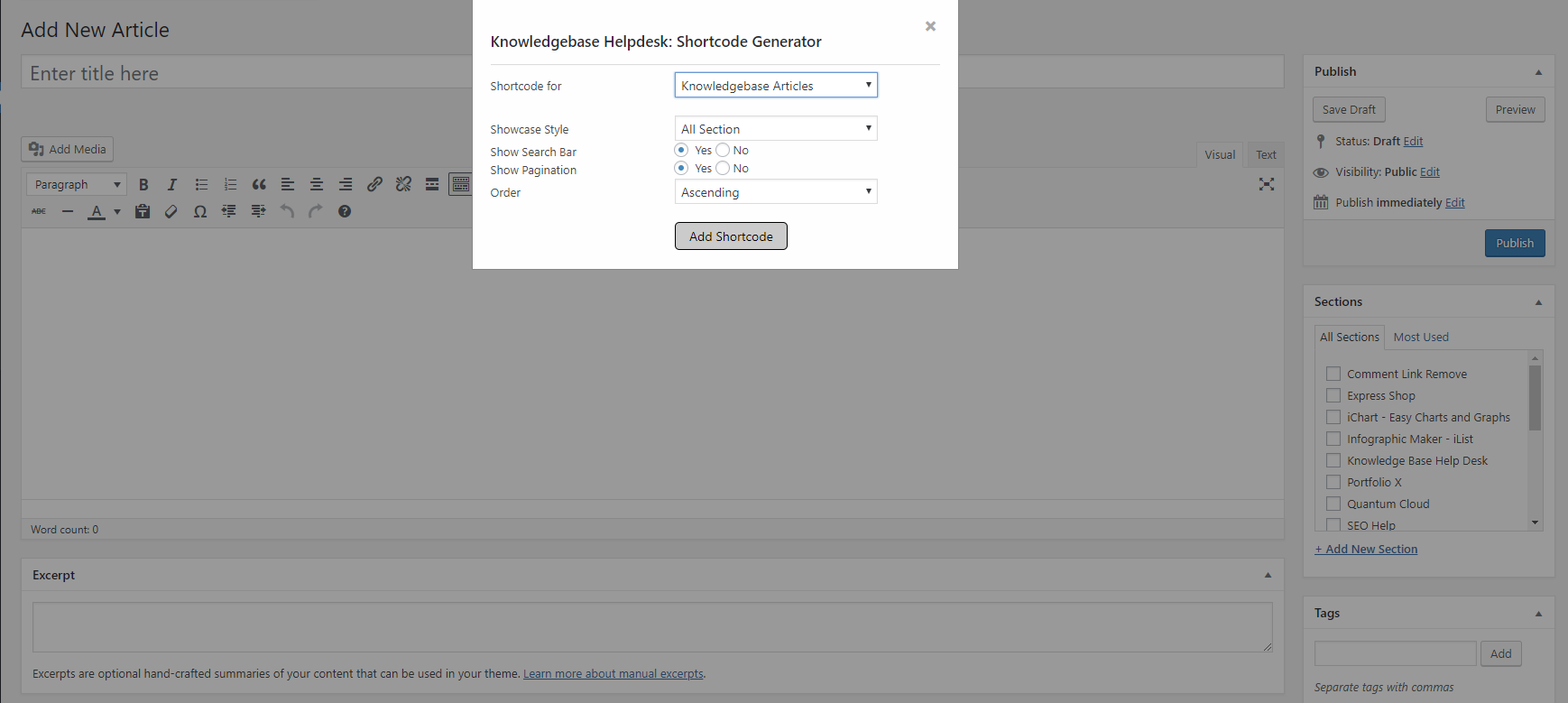
Task: Click the Add Shortcode button
Action: pyautogui.click(x=731, y=236)
